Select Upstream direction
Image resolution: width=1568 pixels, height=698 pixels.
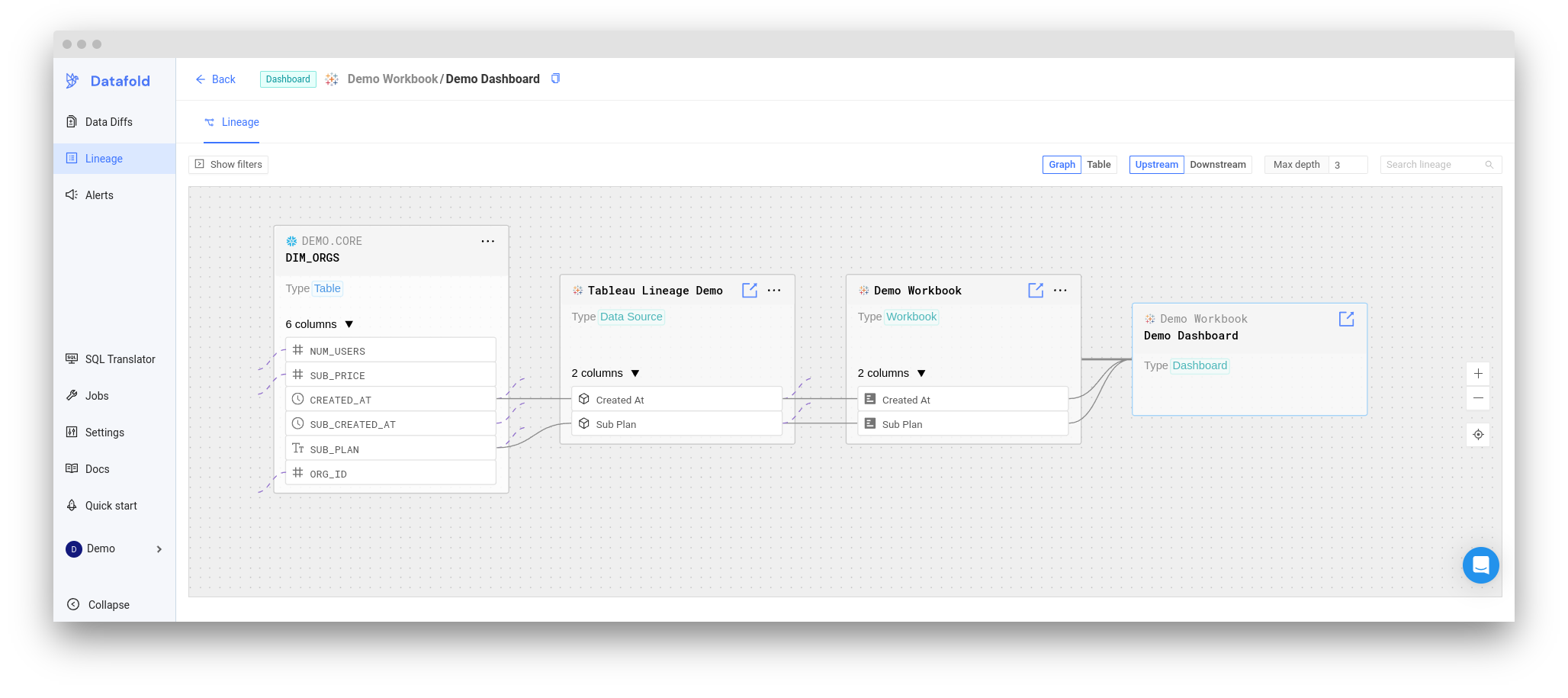tap(1157, 165)
